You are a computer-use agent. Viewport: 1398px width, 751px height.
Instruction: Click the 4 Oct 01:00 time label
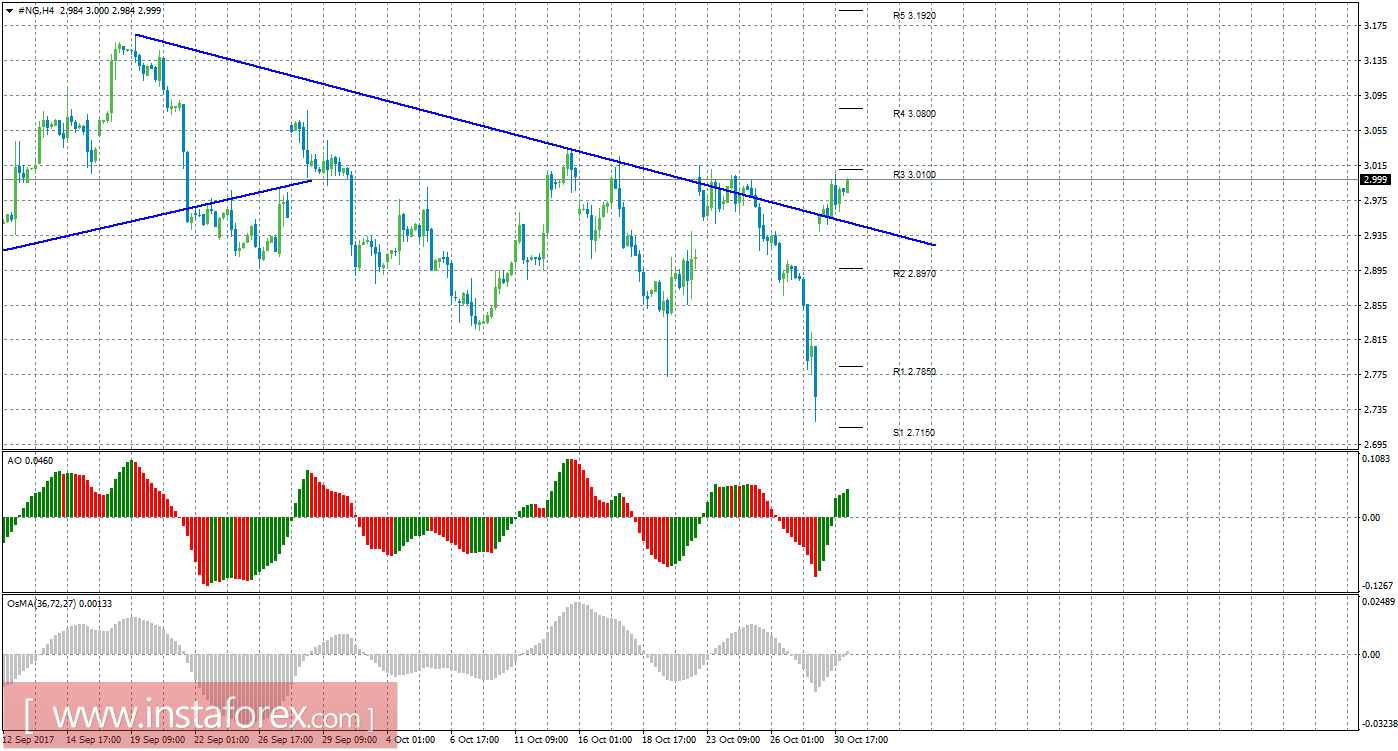411,741
